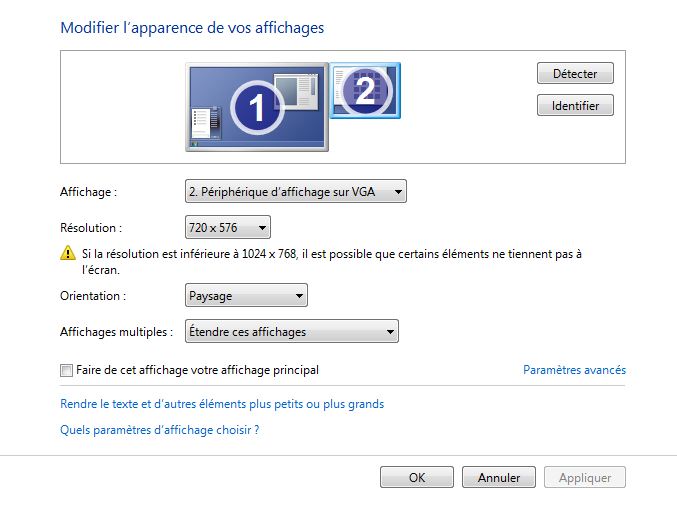Click the arrow on the Affichage combo box
The image size is (677, 511).
[x=398, y=192]
